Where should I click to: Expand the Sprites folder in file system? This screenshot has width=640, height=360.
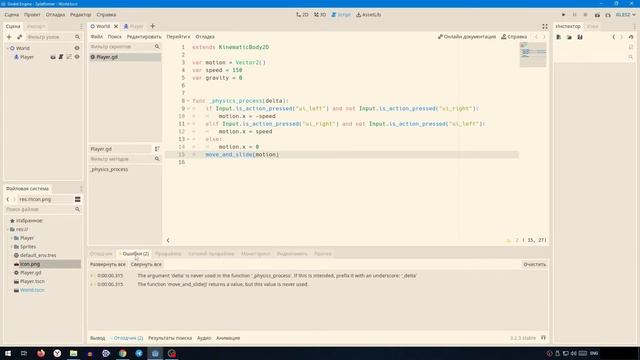(11, 247)
